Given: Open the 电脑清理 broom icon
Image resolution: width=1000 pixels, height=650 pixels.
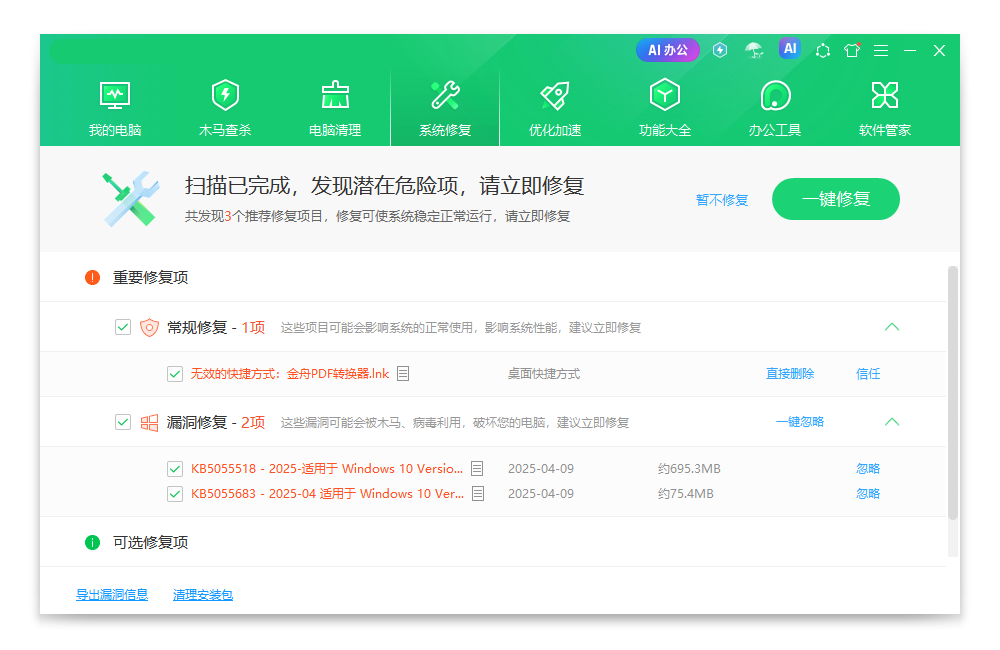Looking at the screenshot, I should click(335, 96).
